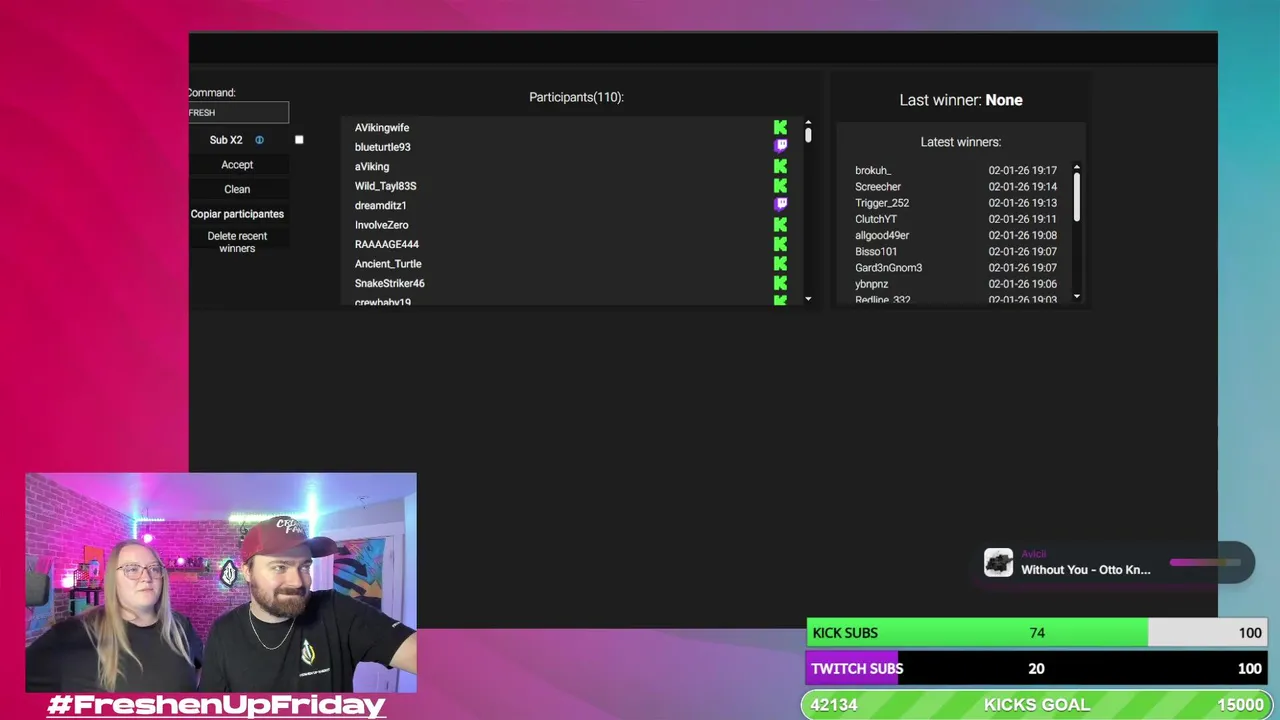Screen dimensions: 1280x720
Task: Click winner ClutchYT in latest winners
Action: click(876, 219)
